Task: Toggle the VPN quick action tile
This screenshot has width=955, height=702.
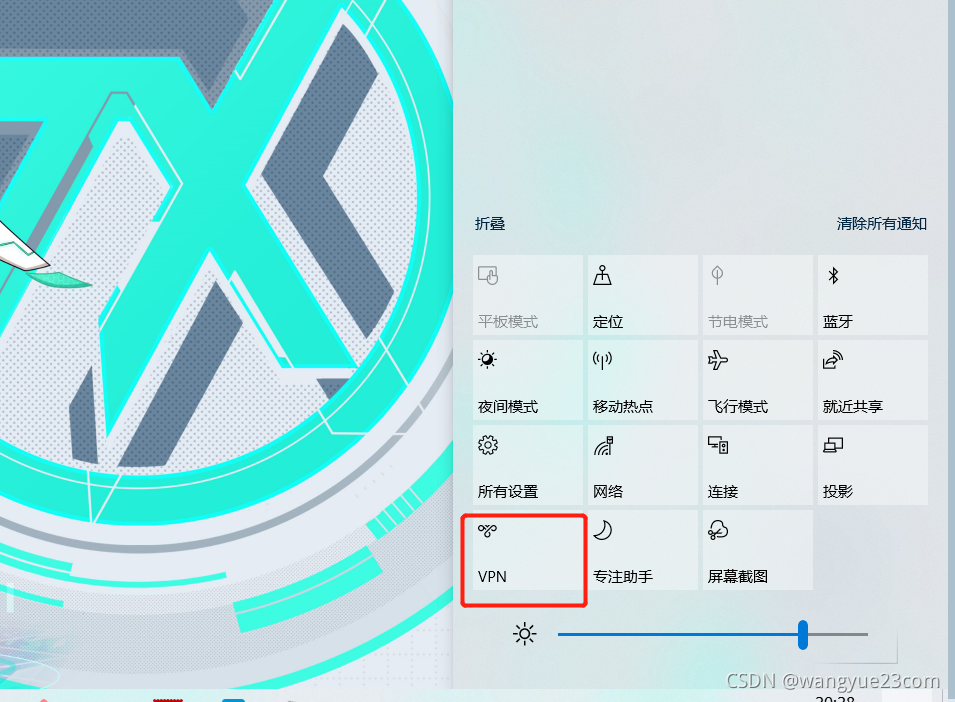Action: coord(527,550)
